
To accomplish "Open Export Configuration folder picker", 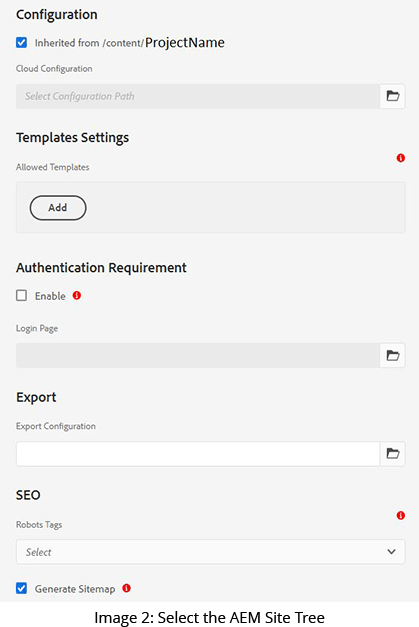I will [x=393, y=453].
